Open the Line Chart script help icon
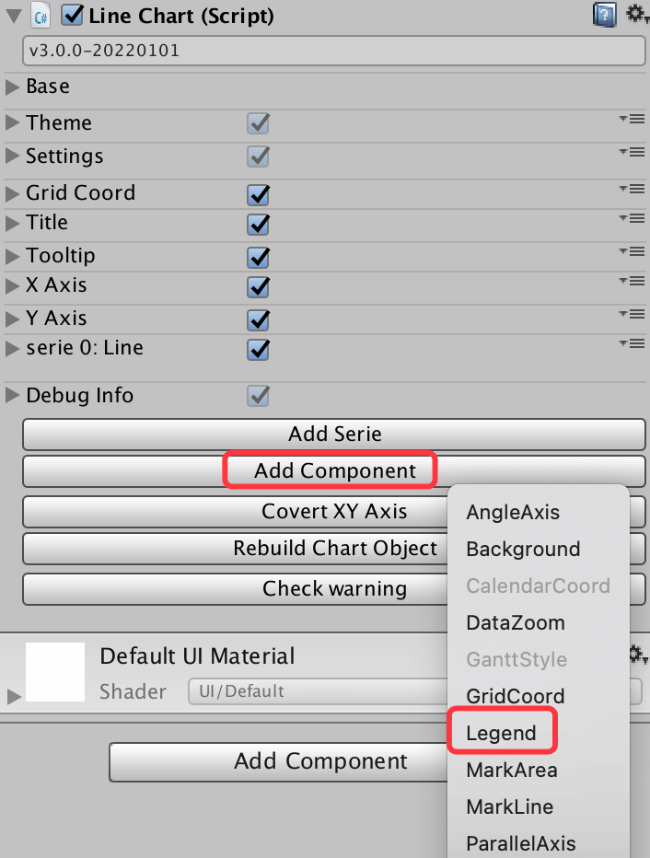 tap(604, 15)
